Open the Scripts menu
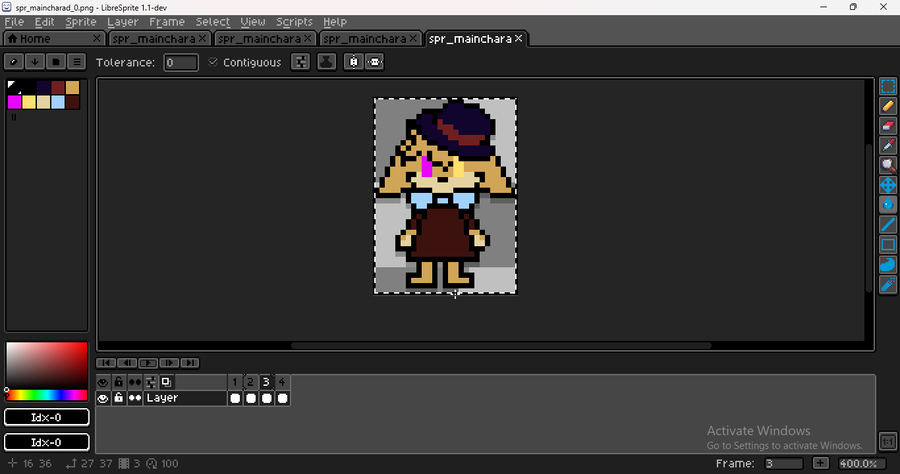 pyautogui.click(x=294, y=22)
